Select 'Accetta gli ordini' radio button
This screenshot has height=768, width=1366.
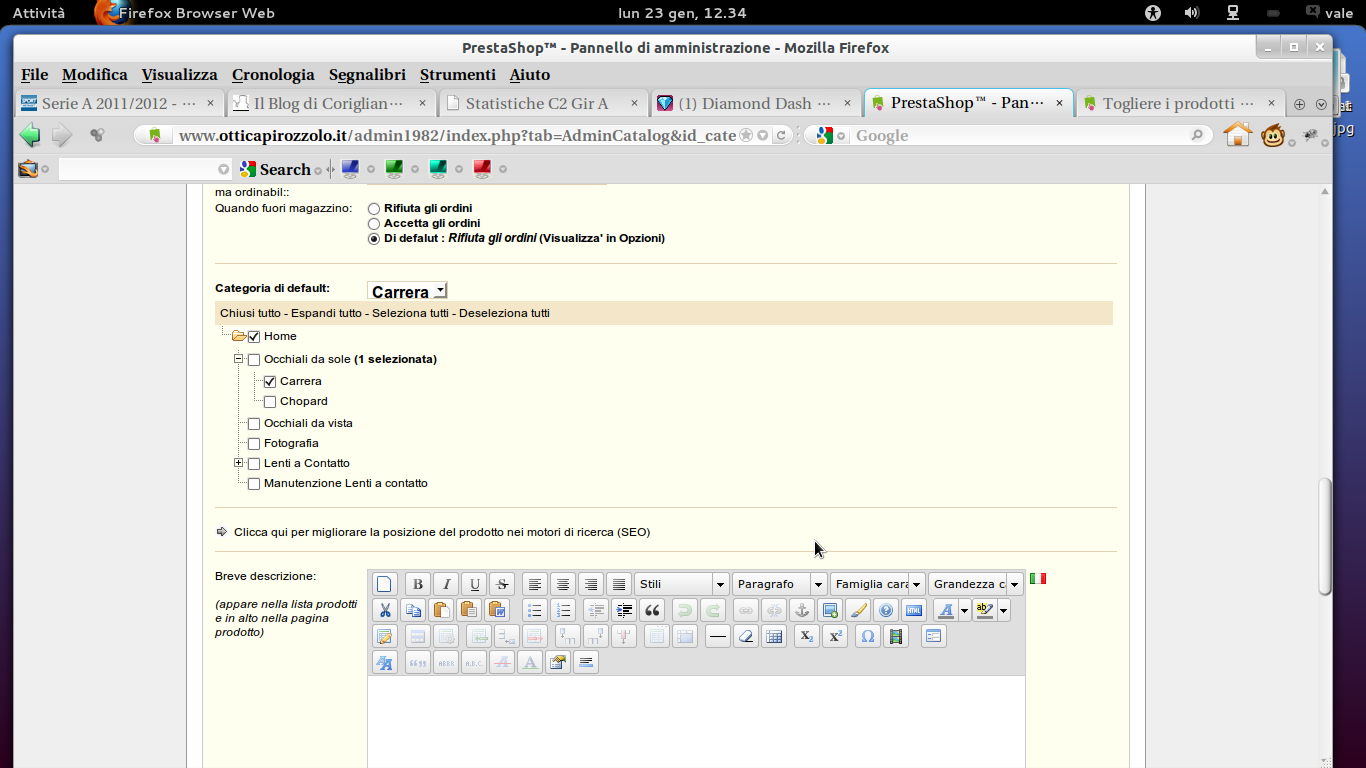click(374, 224)
